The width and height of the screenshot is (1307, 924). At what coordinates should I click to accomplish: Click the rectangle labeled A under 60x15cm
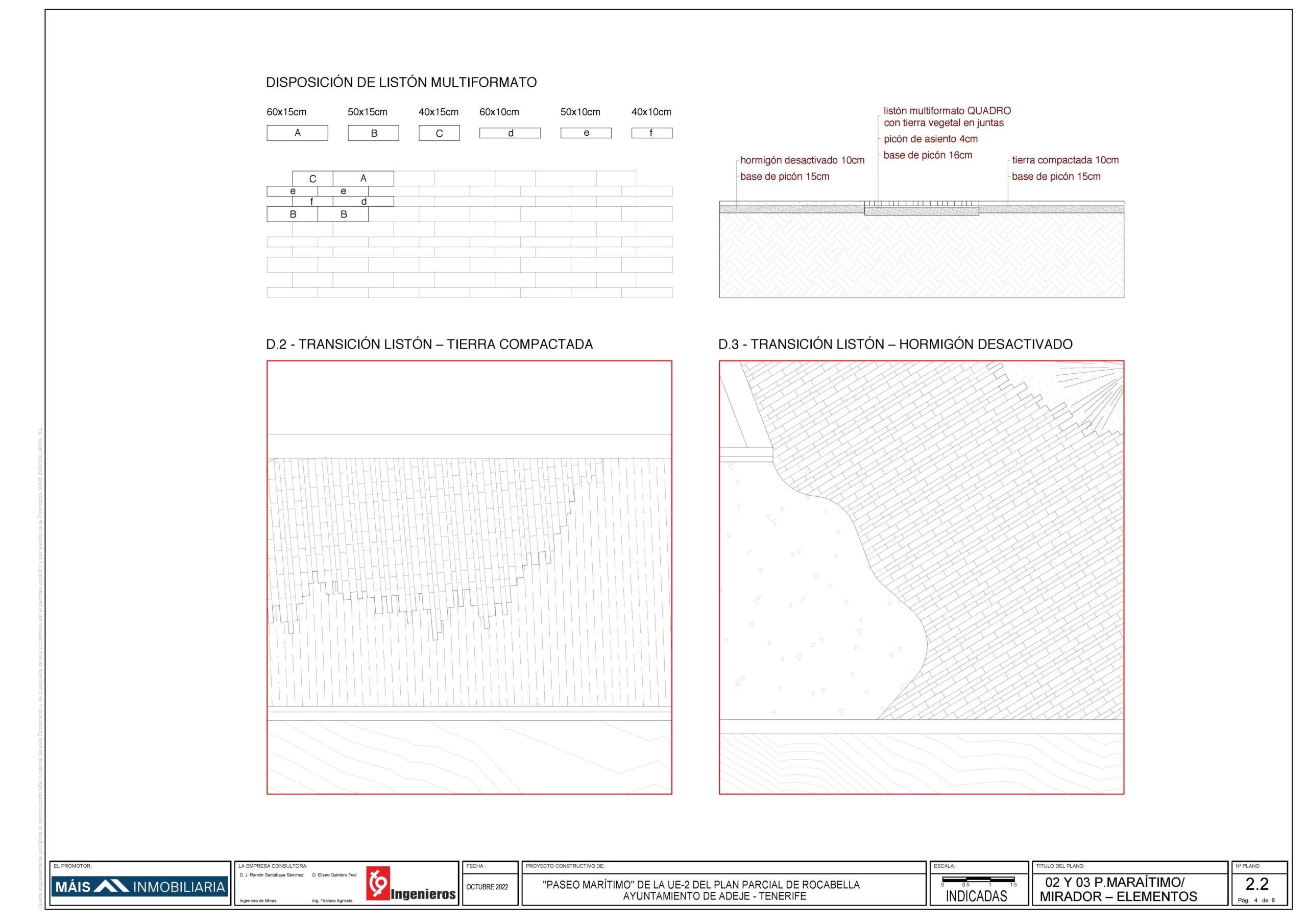pos(297,133)
